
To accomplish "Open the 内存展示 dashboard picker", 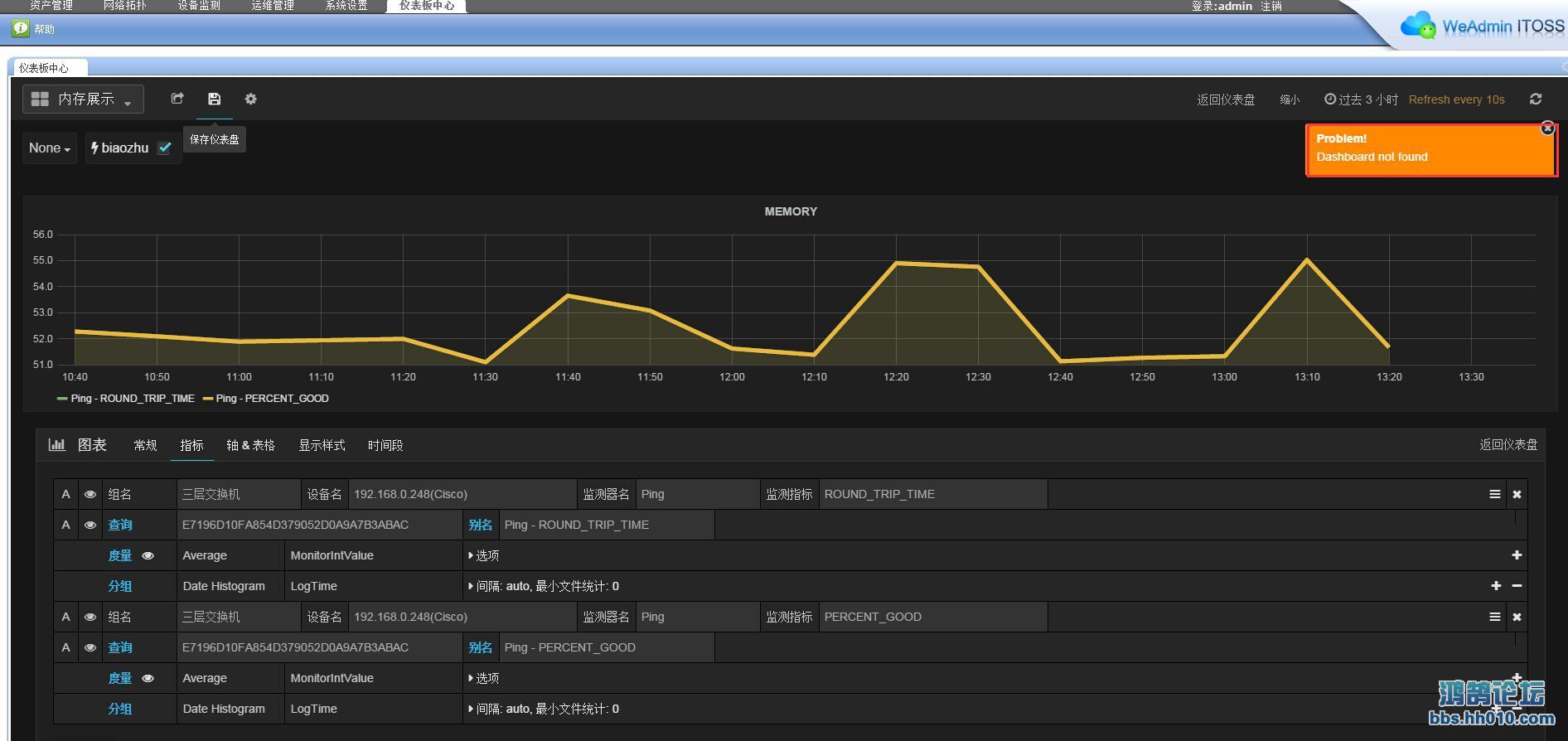I will tap(83, 99).
